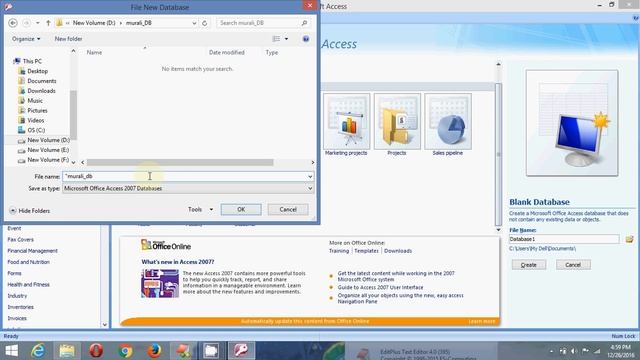Open Training link on Office Online
This screenshot has width=640, height=360.
tap(339, 251)
